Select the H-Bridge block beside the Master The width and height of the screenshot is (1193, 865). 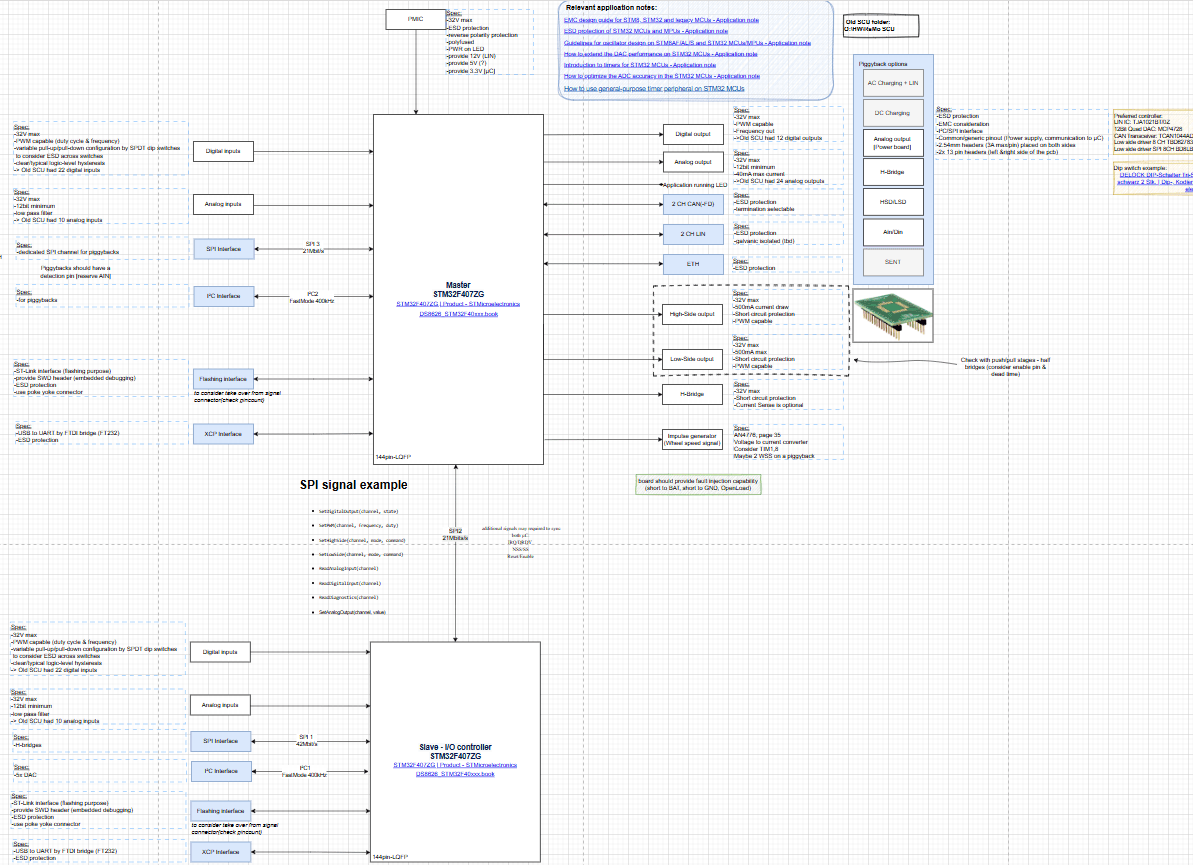click(692, 394)
